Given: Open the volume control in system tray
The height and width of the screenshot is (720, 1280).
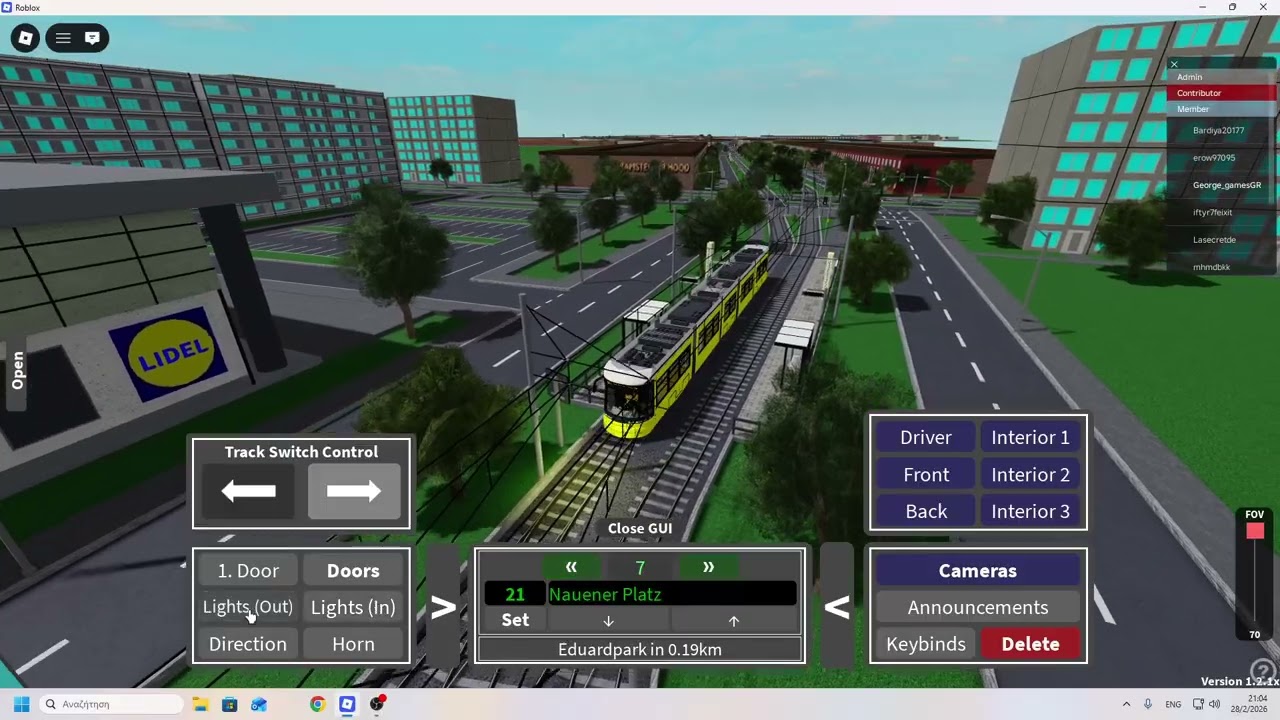Looking at the screenshot, I should [1214, 704].
